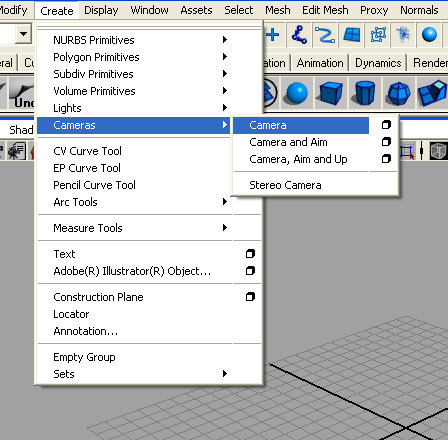Open option box for Camera and Aim
Viewport: 448px width, 440px height.
(x=386, y=142)
